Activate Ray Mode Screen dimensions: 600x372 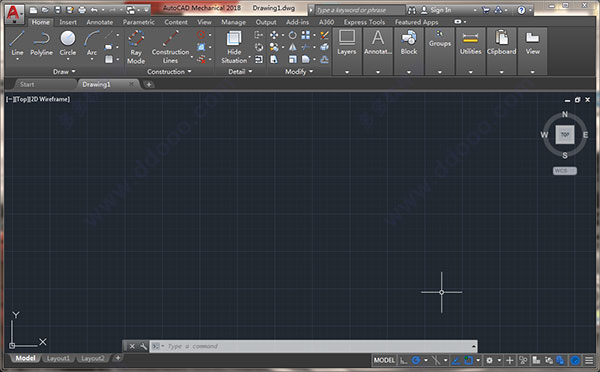[136, 47]
